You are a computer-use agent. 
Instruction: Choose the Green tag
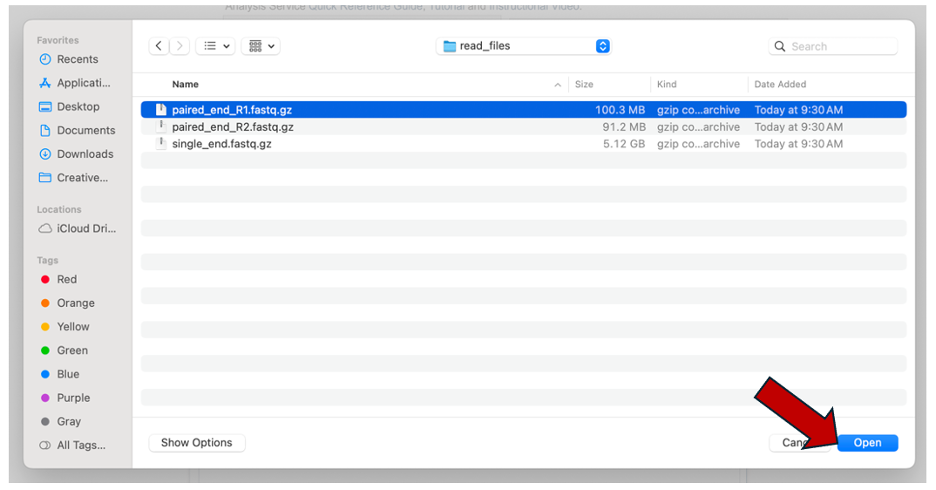click(64, 350)
